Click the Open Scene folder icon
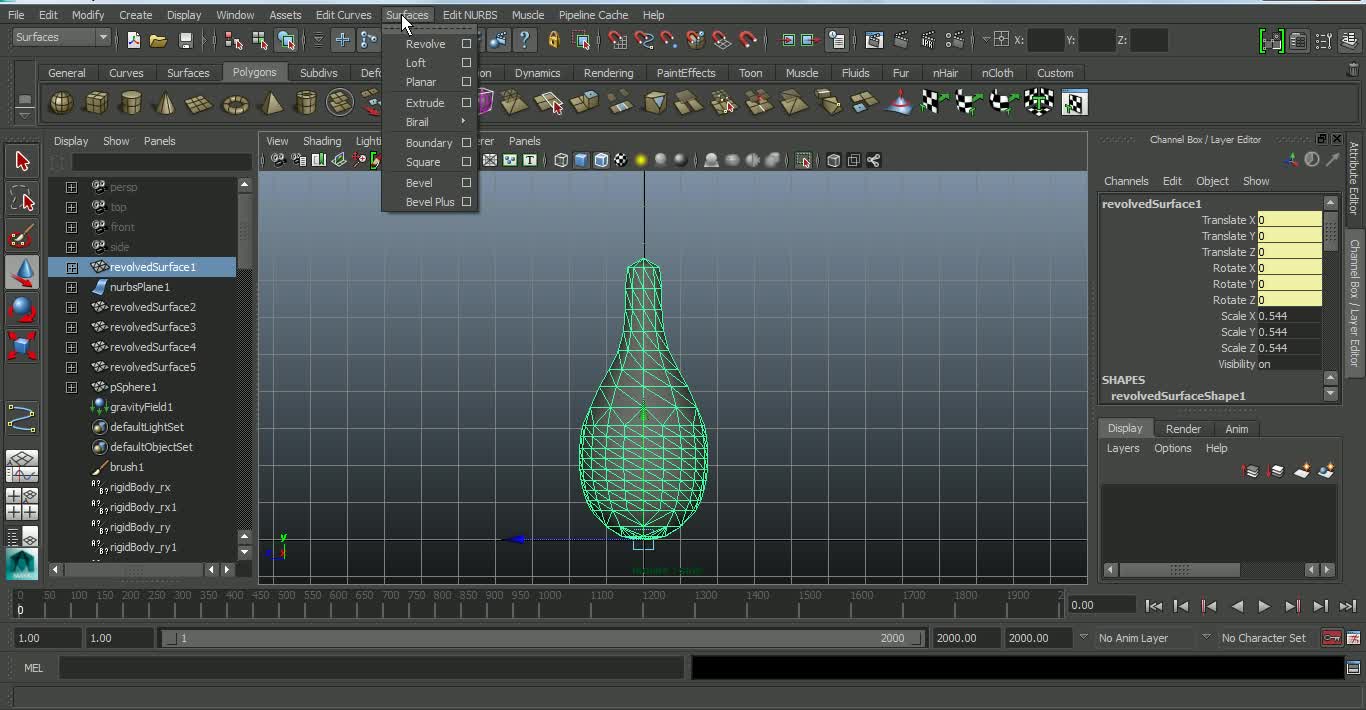Screen dimensions: 1366x710 (x=158, y=40)
